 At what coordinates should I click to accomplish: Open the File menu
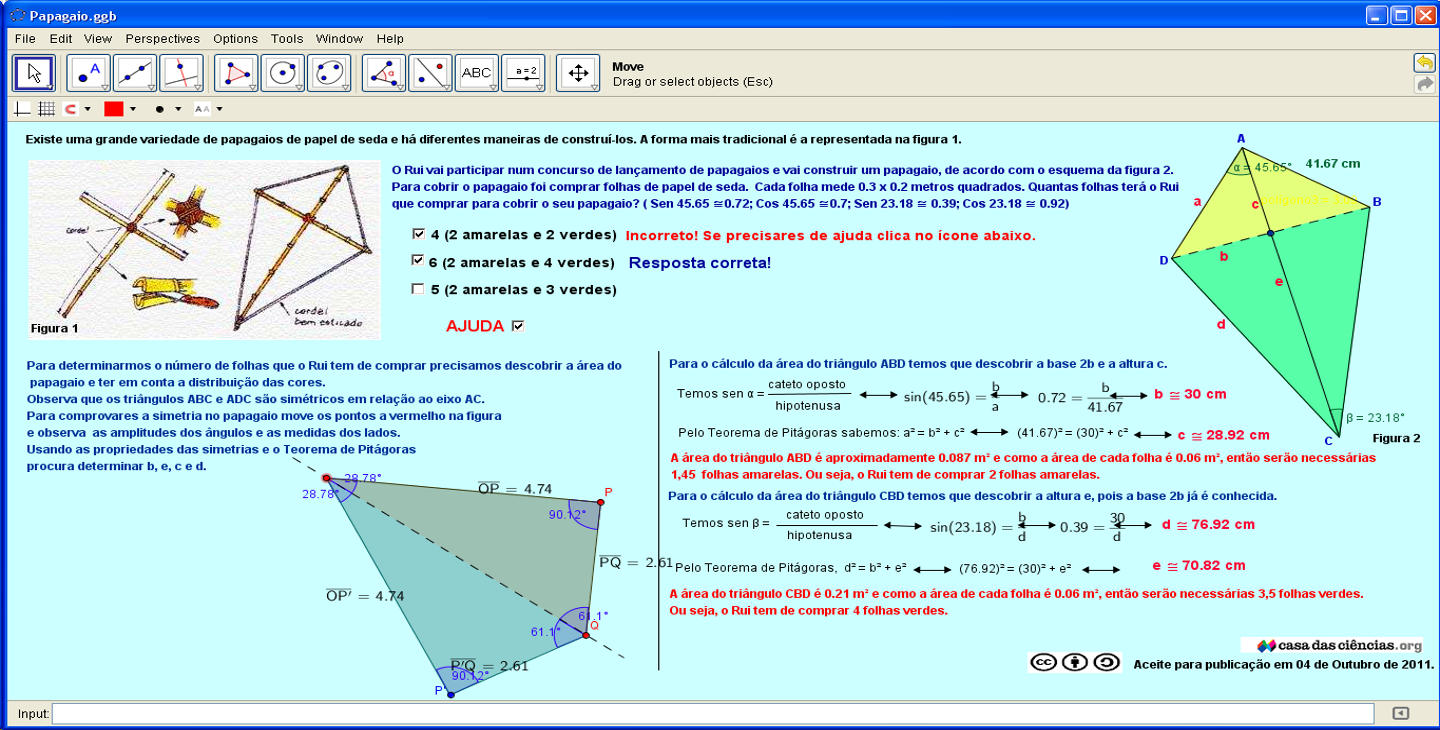[25, 39]
